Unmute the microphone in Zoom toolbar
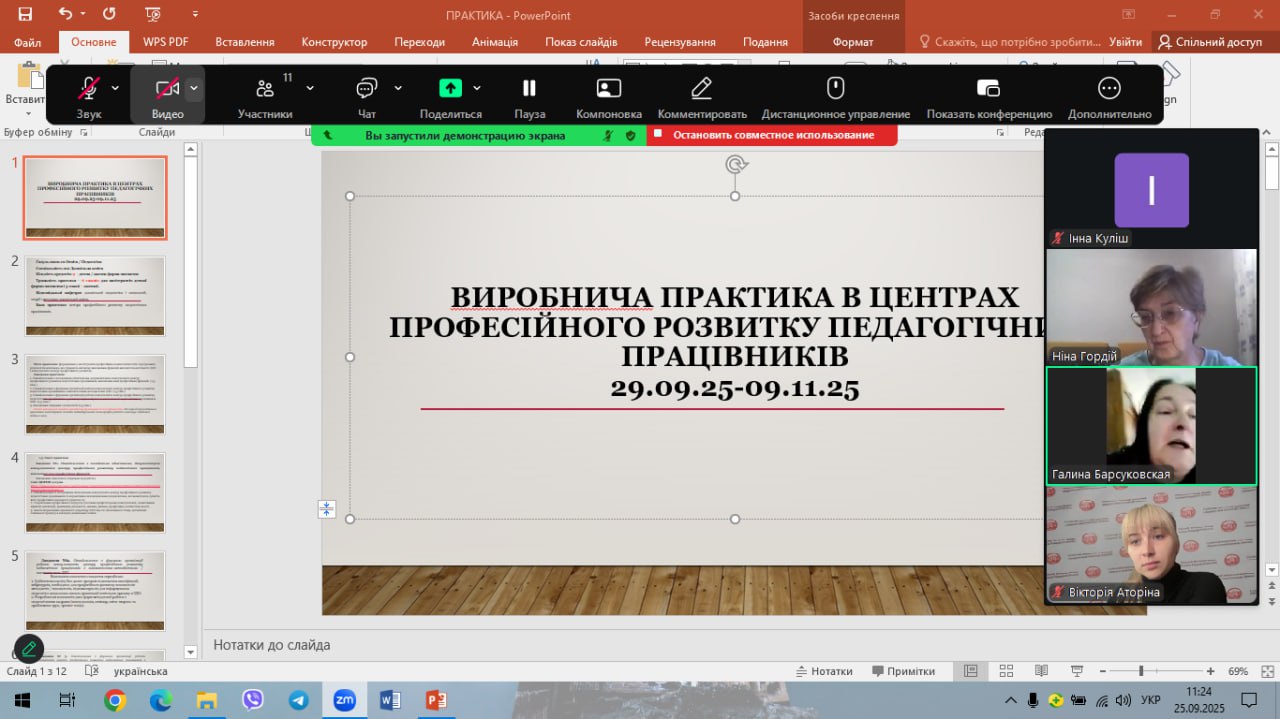The height and width of the screenshot is (719, 1280). click(x=88, y=89)
